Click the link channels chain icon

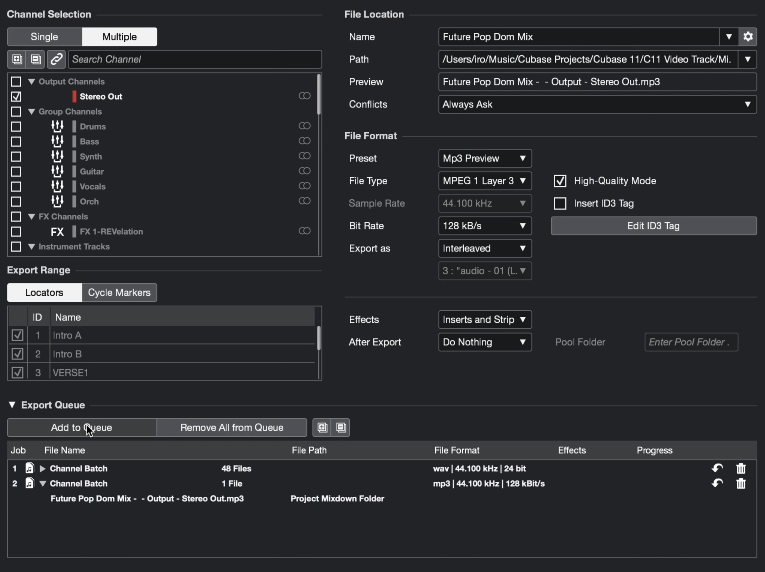tap(57, 59)
